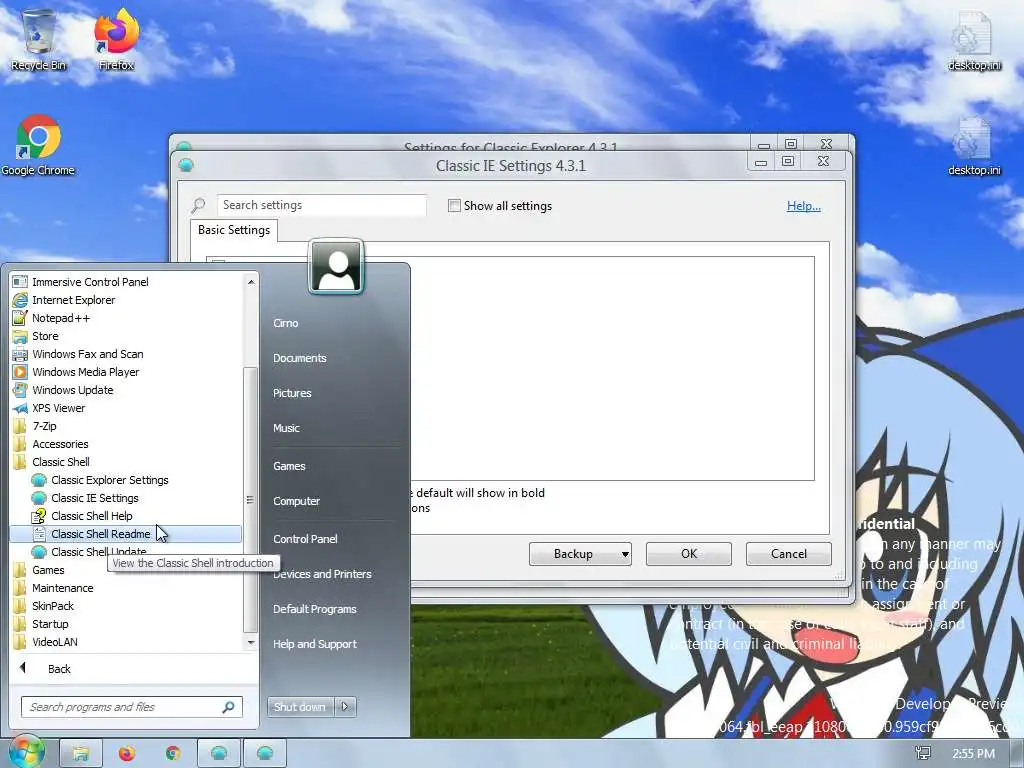Viewport: 1024px width, 768px height.
Task: Click the user account picture in start menu
Action: point(336,266)
